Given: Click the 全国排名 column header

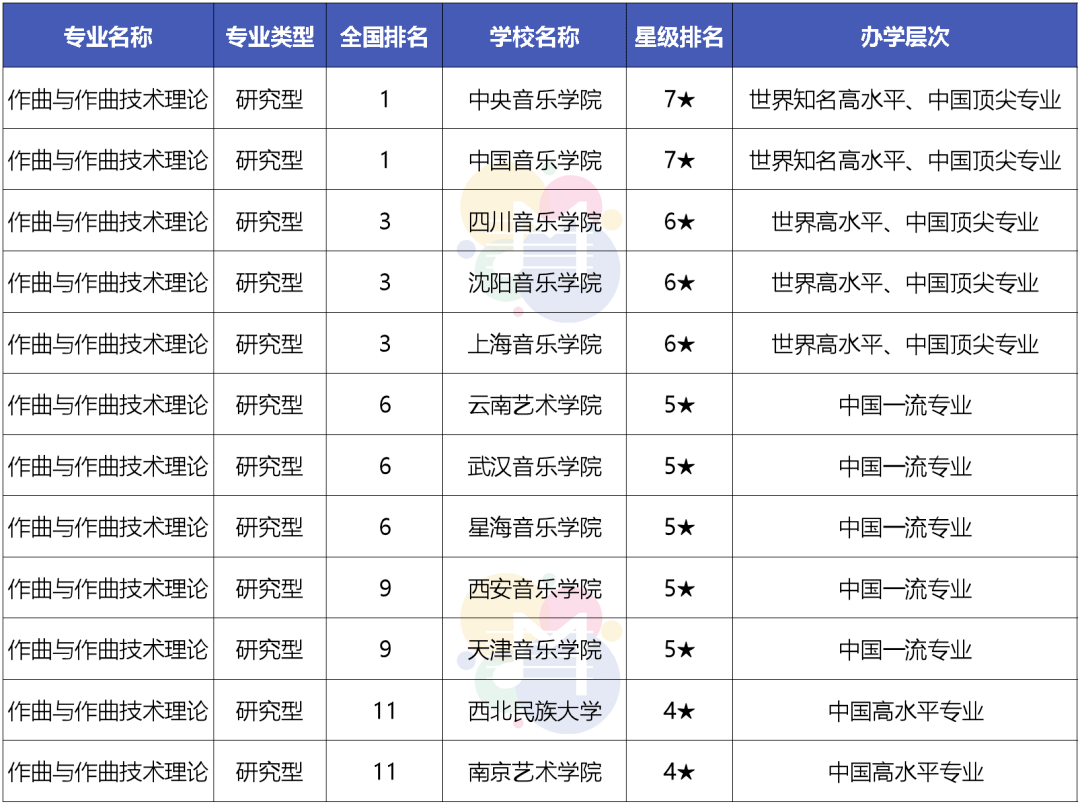Looking at the screenshot, I should pos(384,37).
